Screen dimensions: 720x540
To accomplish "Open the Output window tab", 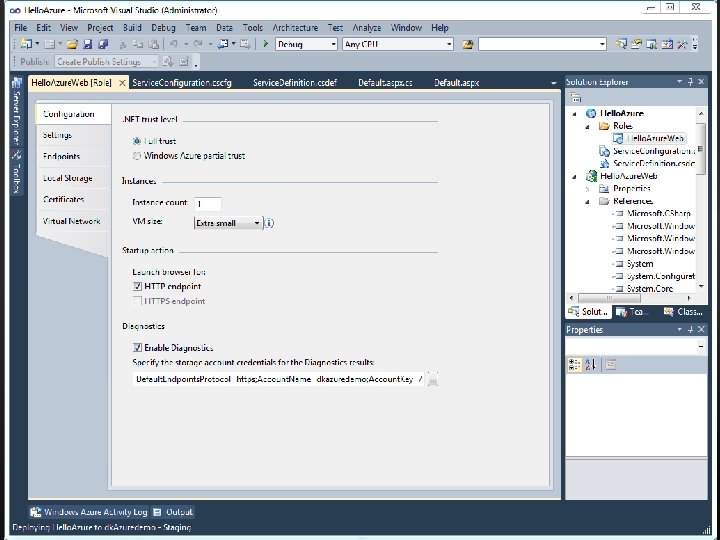I will [x=174, y=512].
